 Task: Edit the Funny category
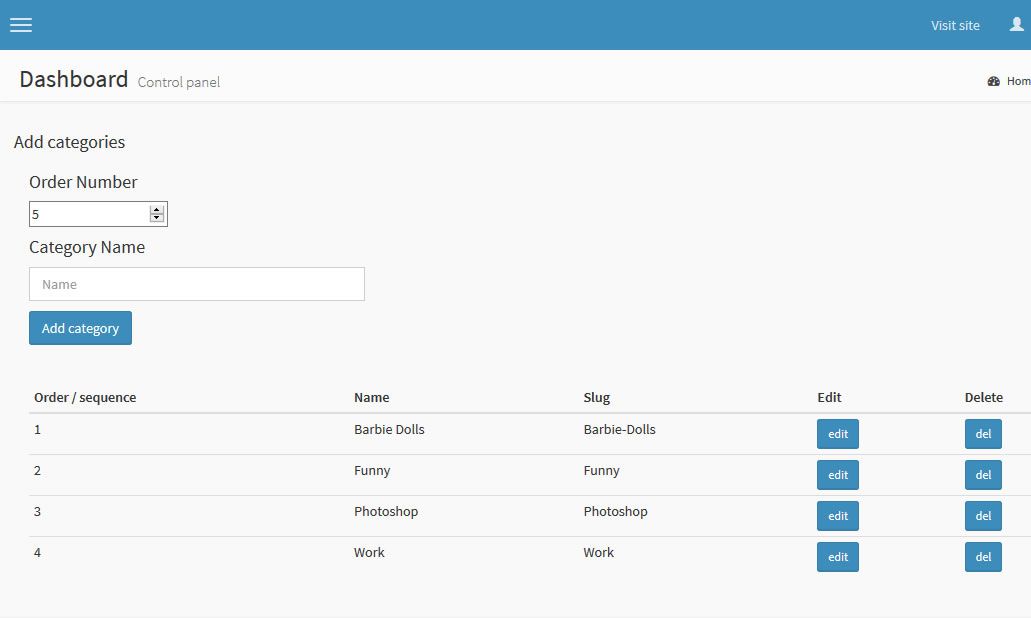point(837,475)
